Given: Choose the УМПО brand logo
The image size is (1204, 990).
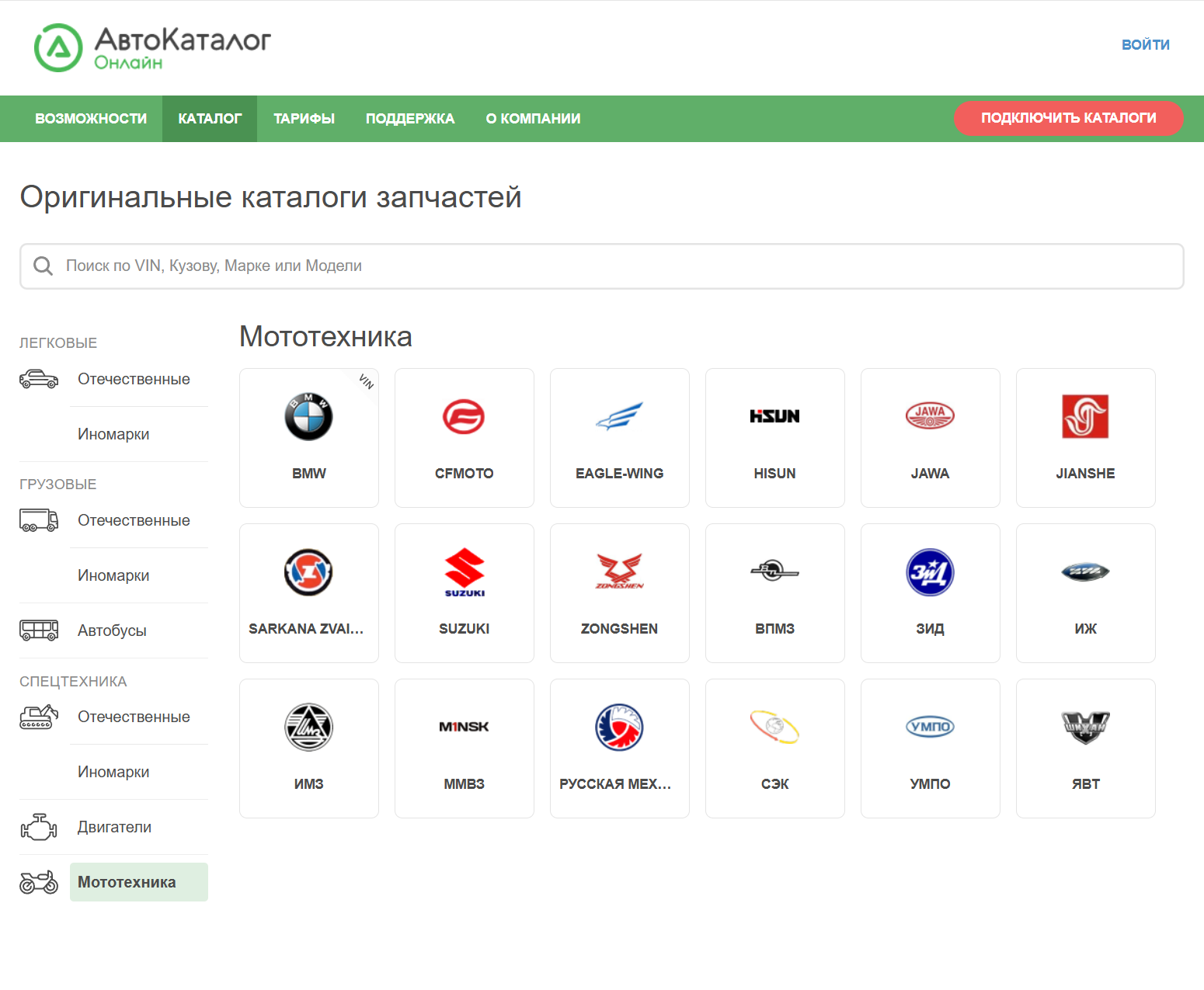Looking at the screenshot, I should (x=930, y=727).
